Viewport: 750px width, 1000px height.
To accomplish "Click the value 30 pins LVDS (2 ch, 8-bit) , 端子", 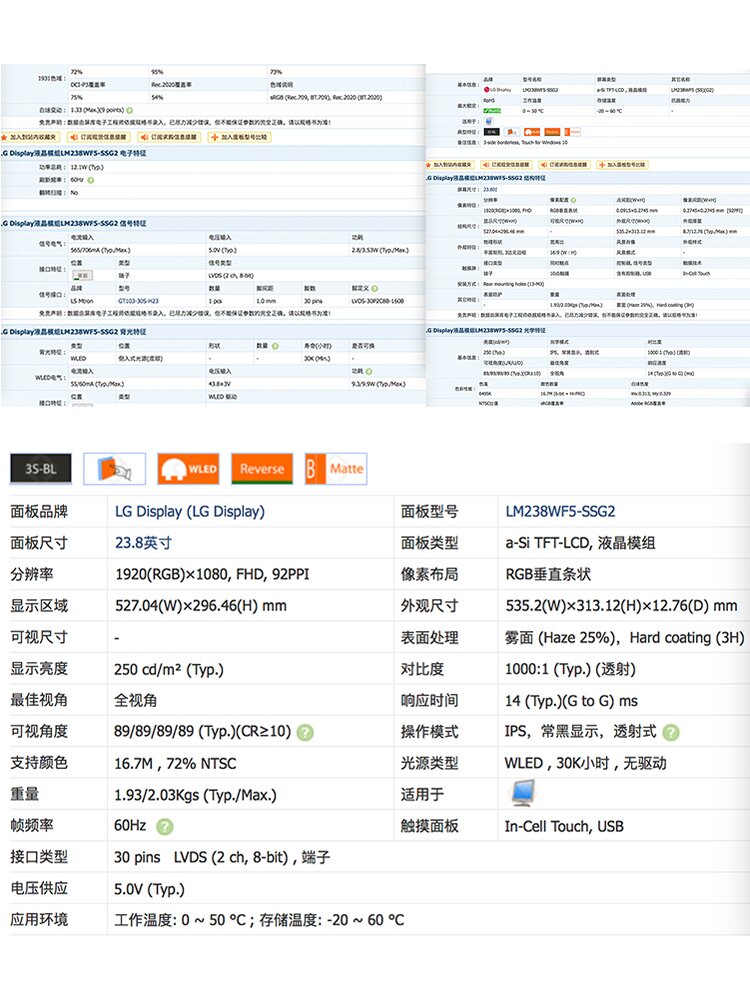I will tap(222, 858).
